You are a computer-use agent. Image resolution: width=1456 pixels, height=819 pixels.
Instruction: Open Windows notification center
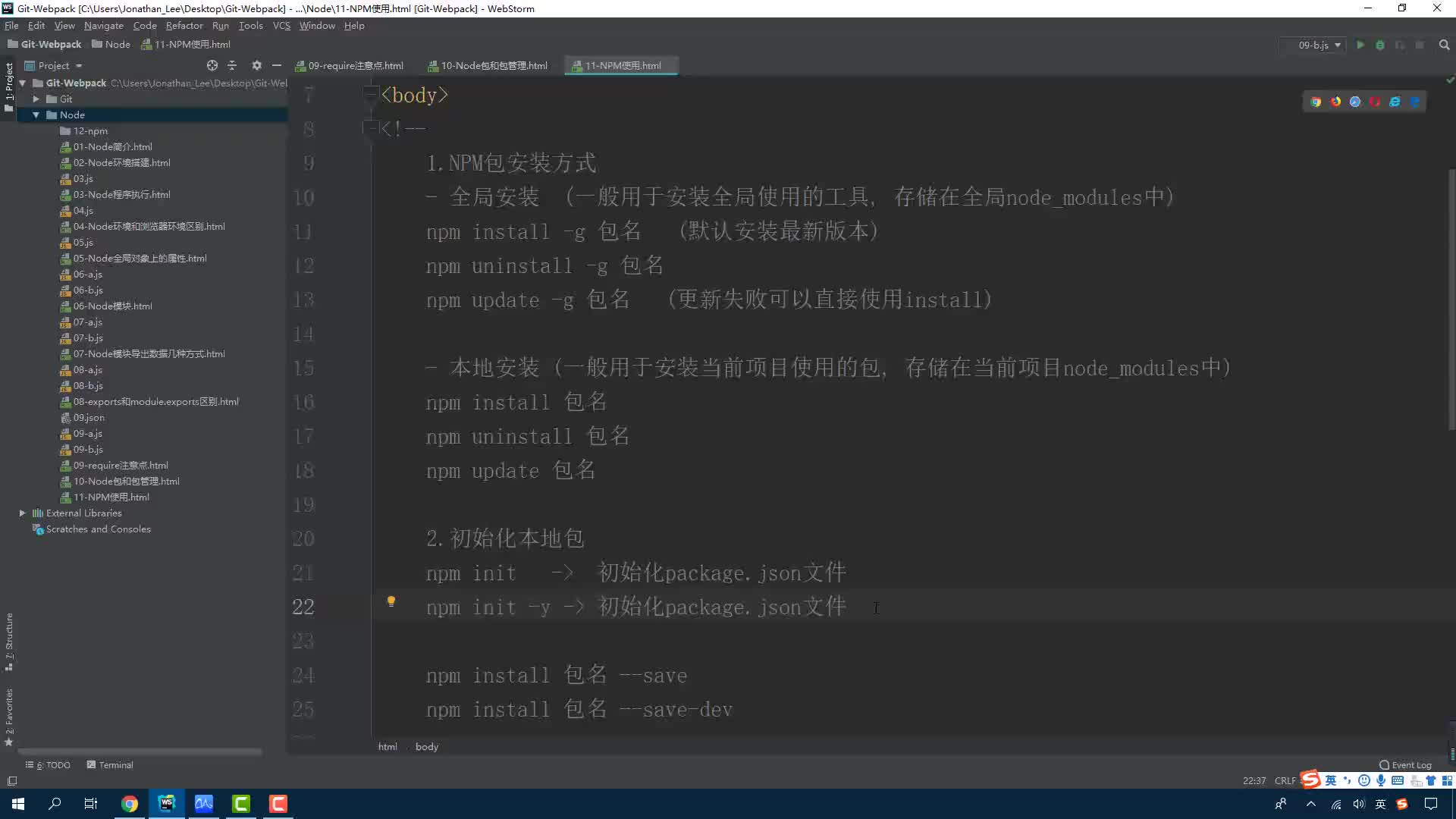[x=1431, y=804]
